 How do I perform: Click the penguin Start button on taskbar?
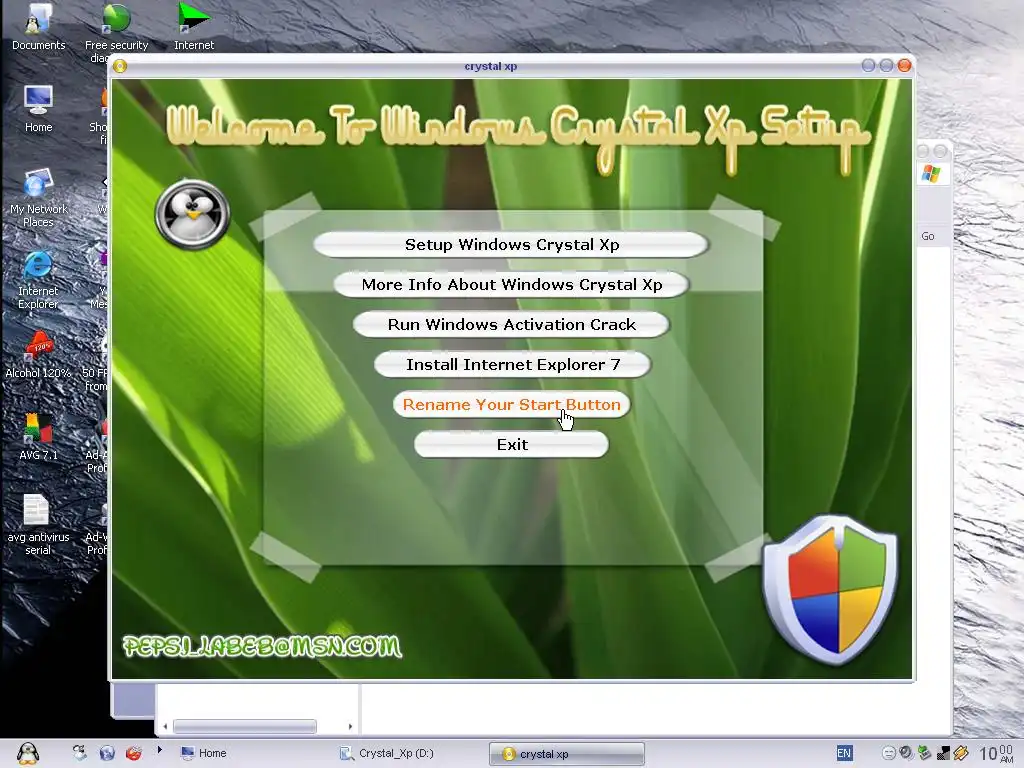[28, 753]
